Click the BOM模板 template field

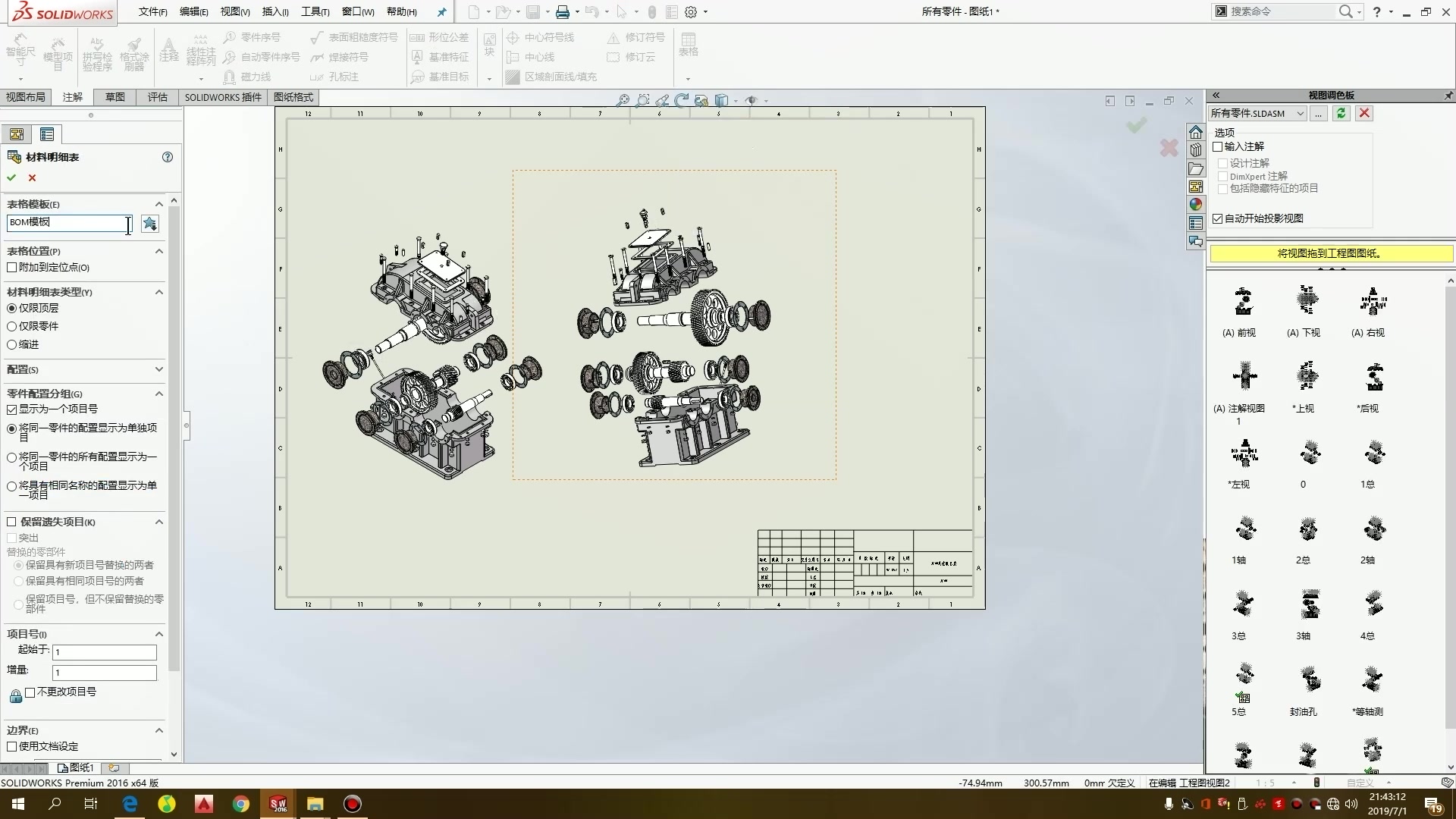[x=70, y=223]
